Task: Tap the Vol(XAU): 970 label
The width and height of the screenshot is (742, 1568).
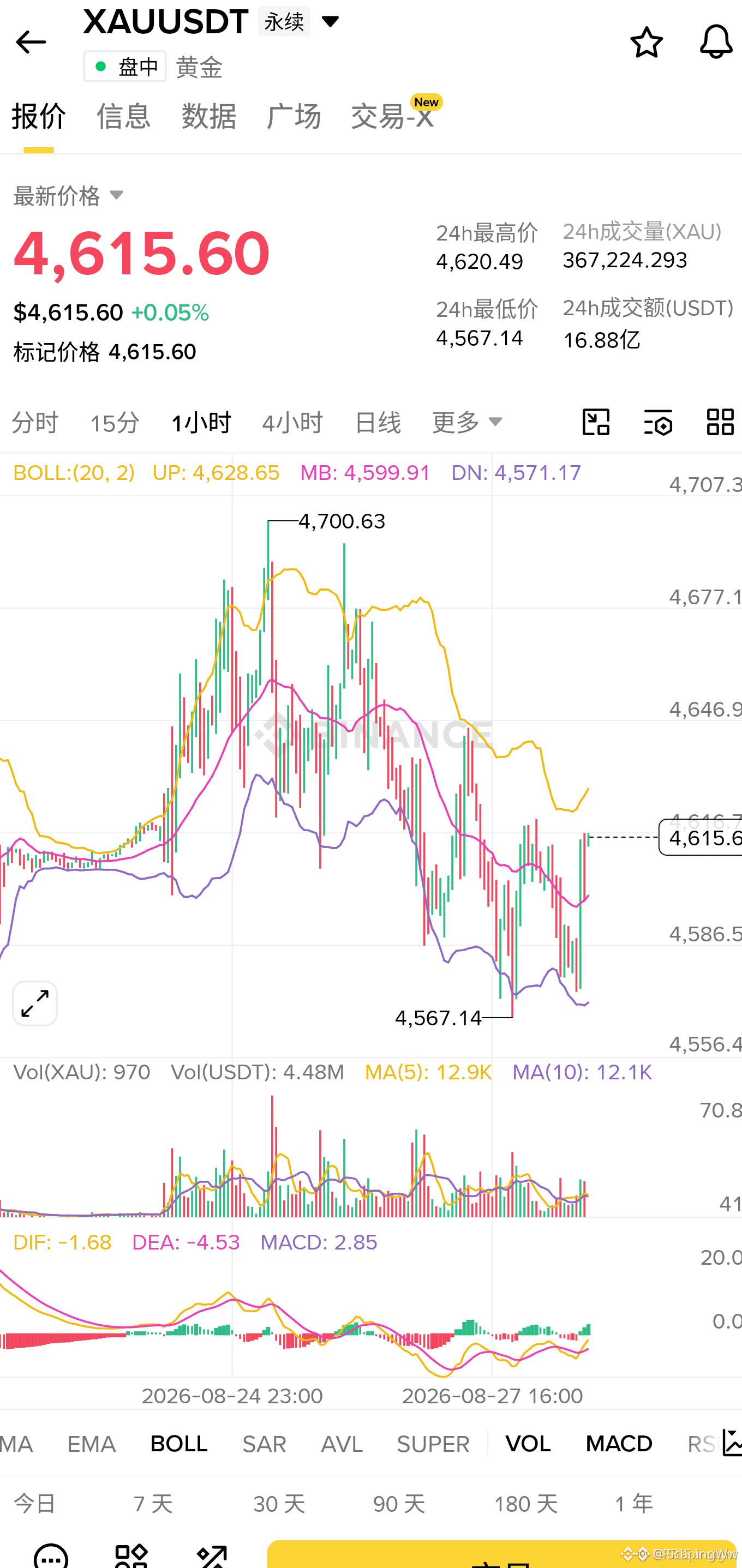Action: tap(81, 1072)
